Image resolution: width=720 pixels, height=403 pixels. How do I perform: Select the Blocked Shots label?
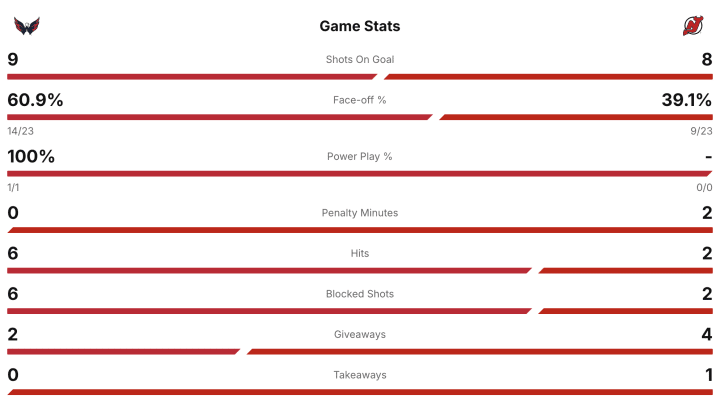click(360, 294)
